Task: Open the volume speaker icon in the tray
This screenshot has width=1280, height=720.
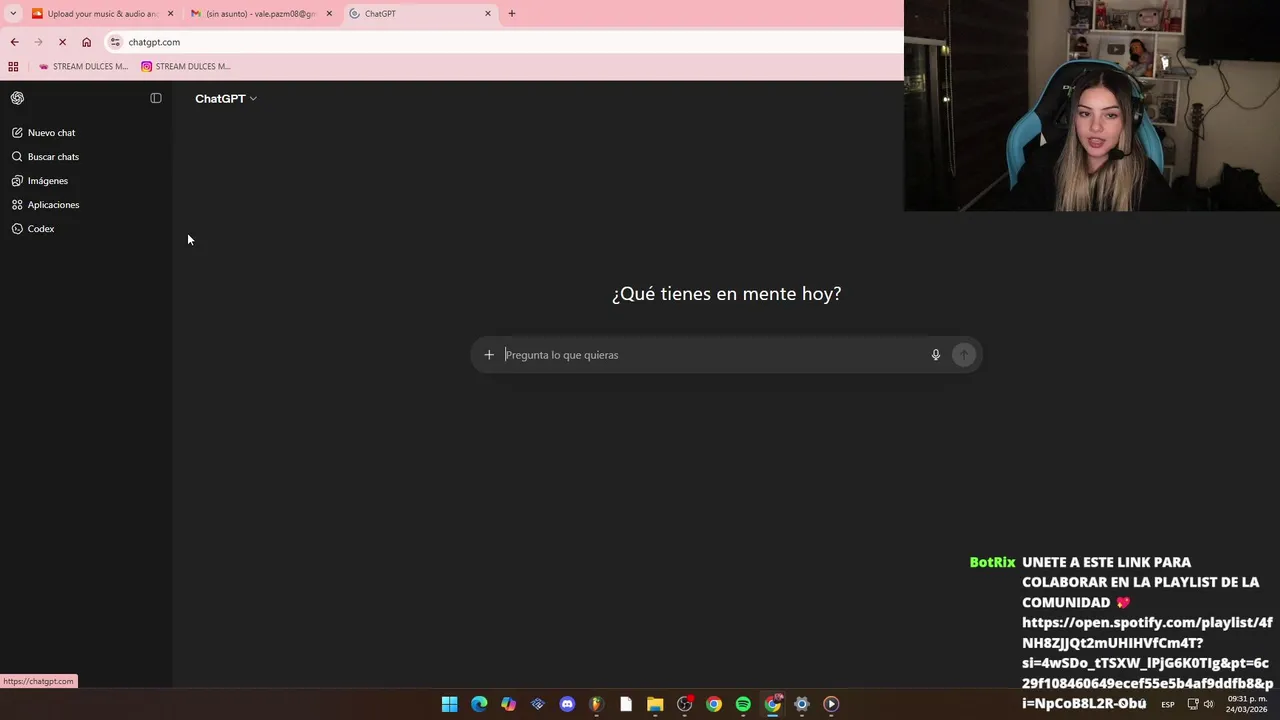Action: [1208, 704]
